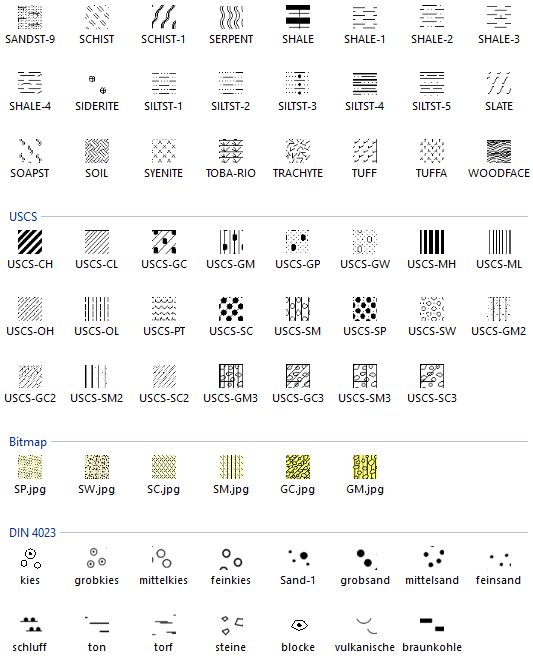Screen dimensions: 533x662
Task: Pick the WOODFACE pattern
Action: 499,151
